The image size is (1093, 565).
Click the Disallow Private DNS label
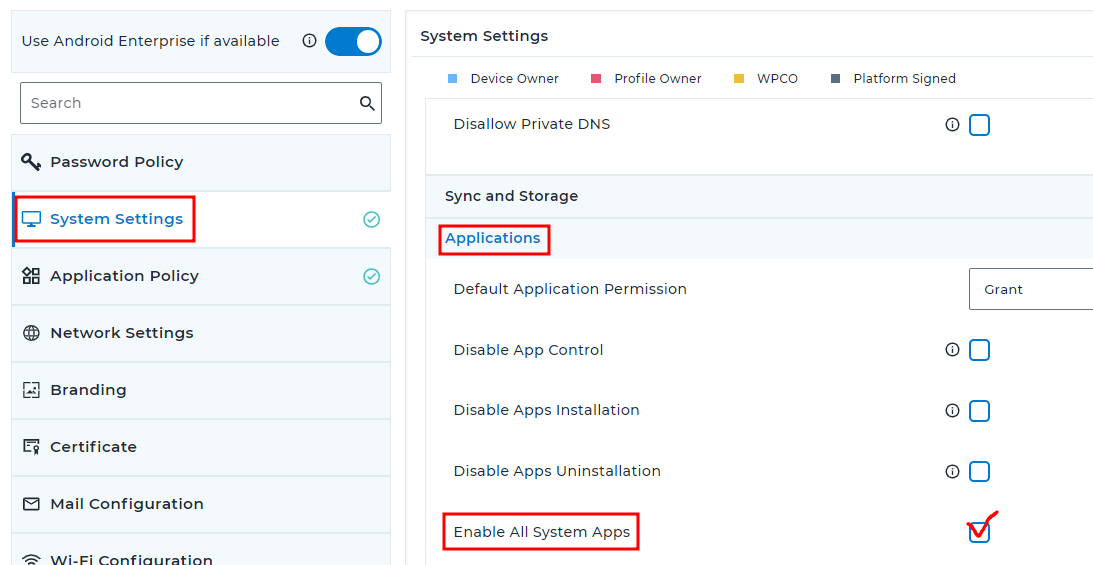point(532,124)
